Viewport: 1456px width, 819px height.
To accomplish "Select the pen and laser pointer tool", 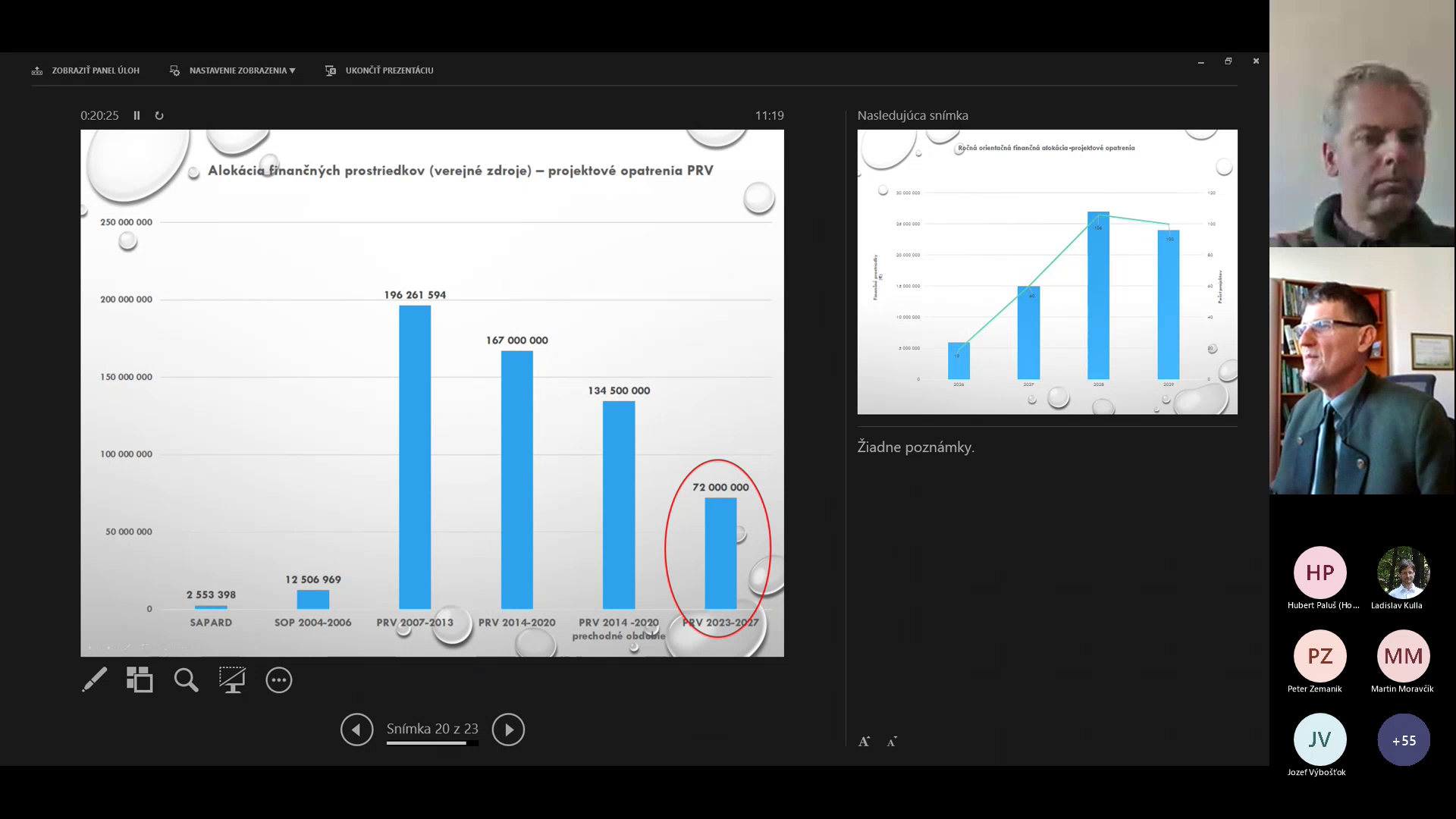I will point(95,679).
